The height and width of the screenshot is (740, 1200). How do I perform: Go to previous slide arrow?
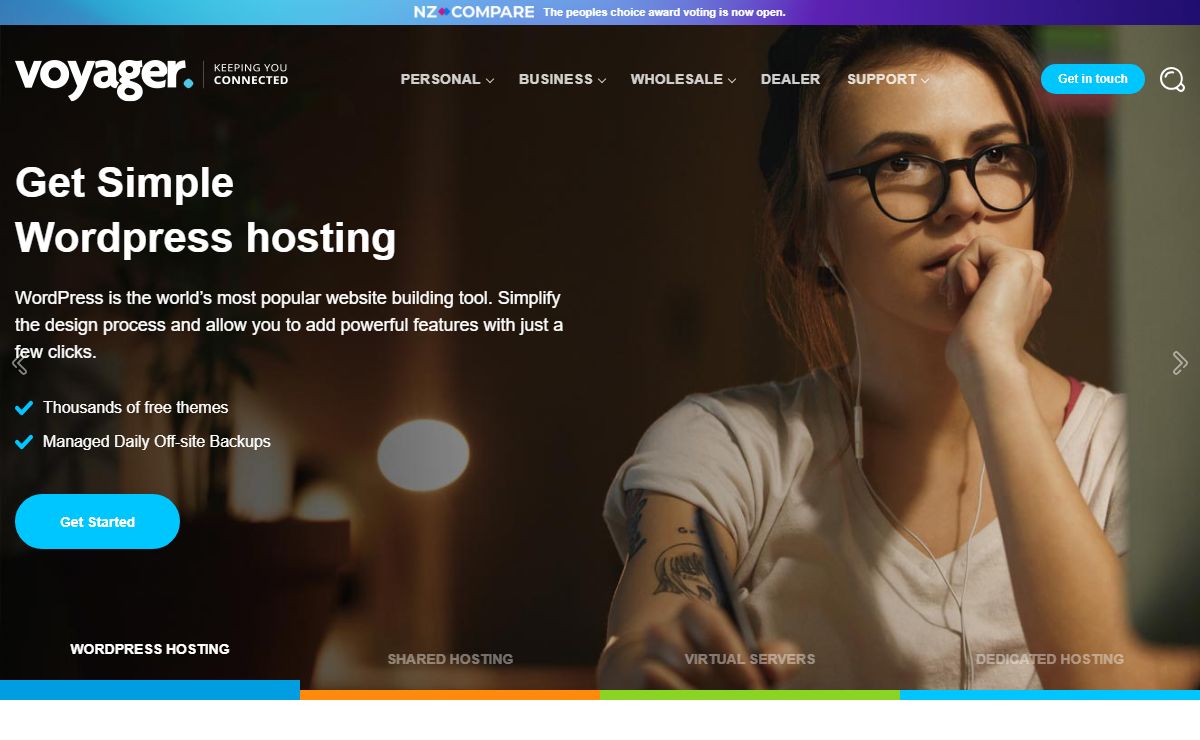pyautogui.click(x=18, y=363)
